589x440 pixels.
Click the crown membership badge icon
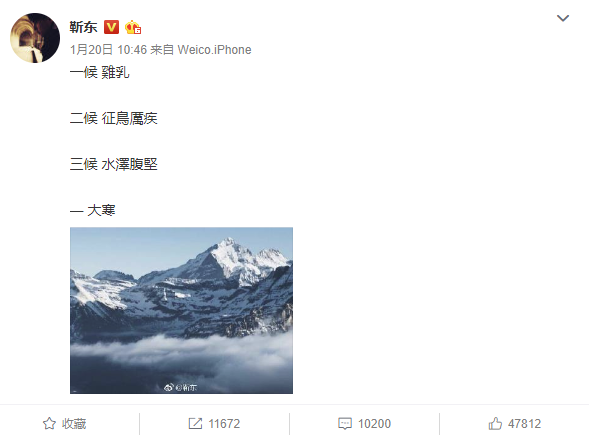click(133, 27)
